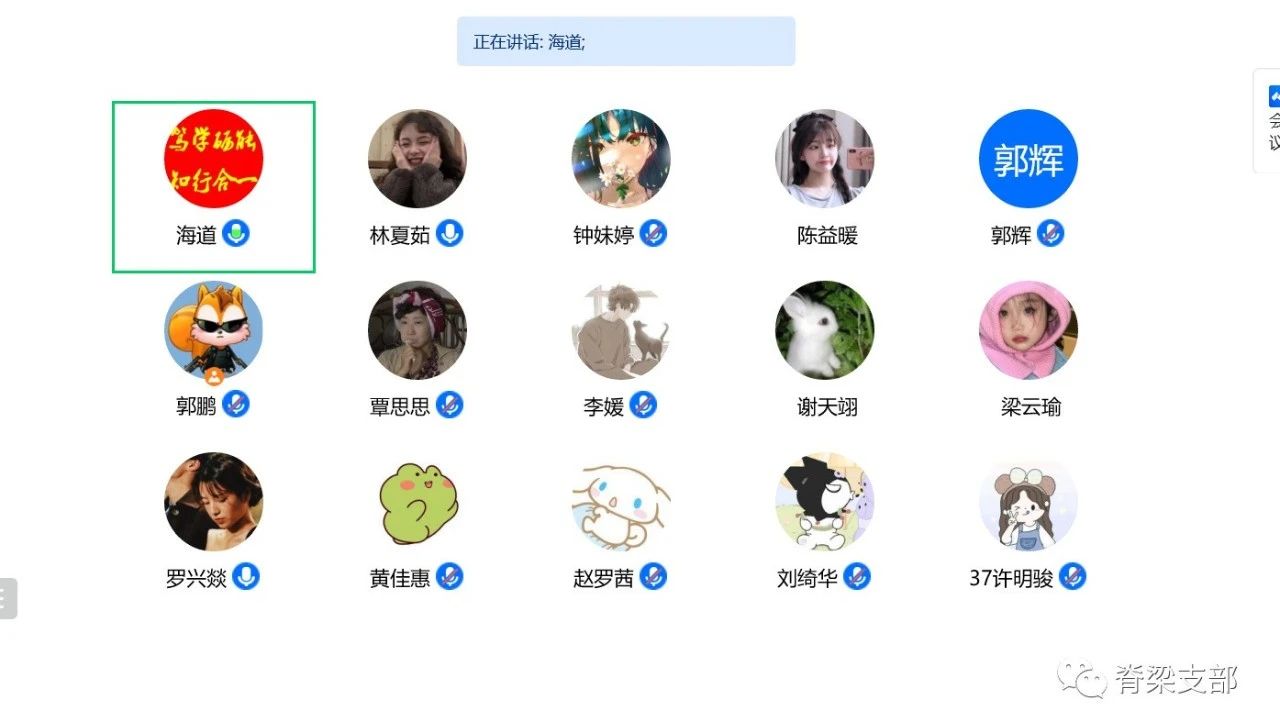Select 陈益暖's participant avatar
Viewport: 1280px width, 711px height.
(x=824, y=158)
